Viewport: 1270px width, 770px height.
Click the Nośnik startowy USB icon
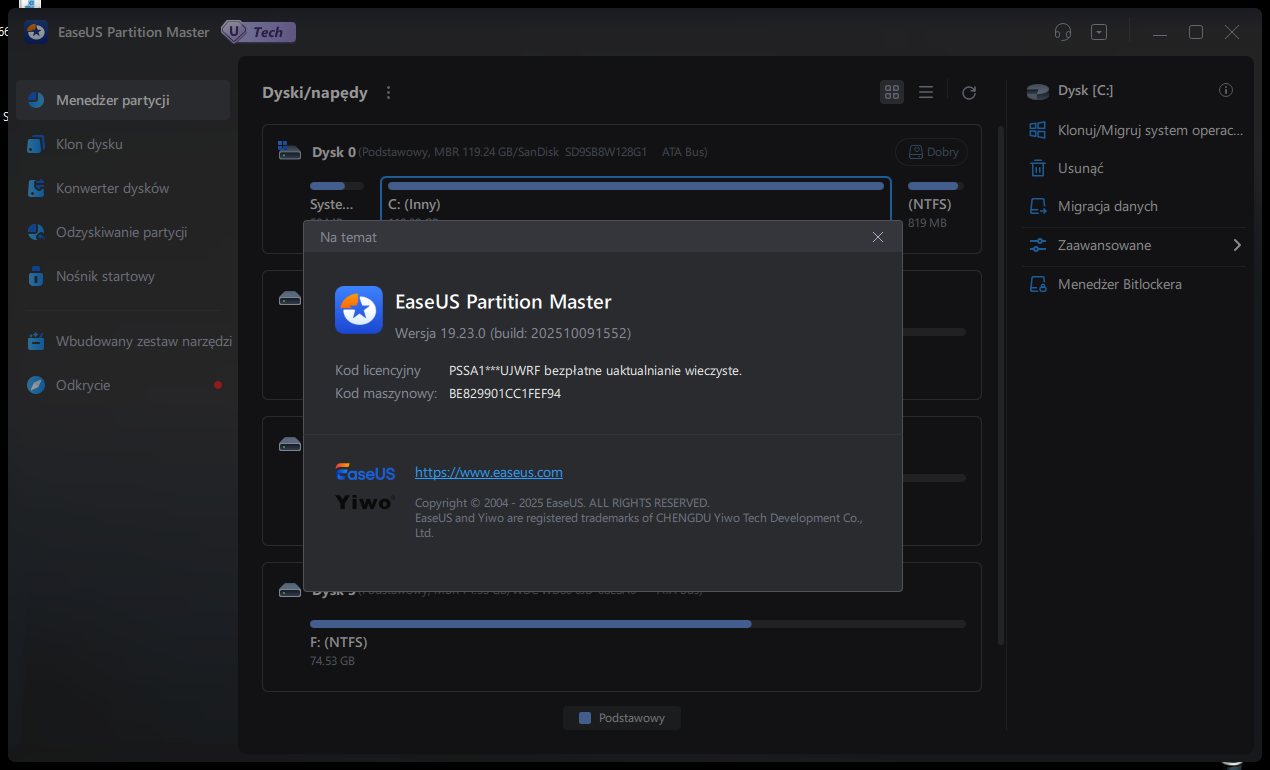point(36,276)
